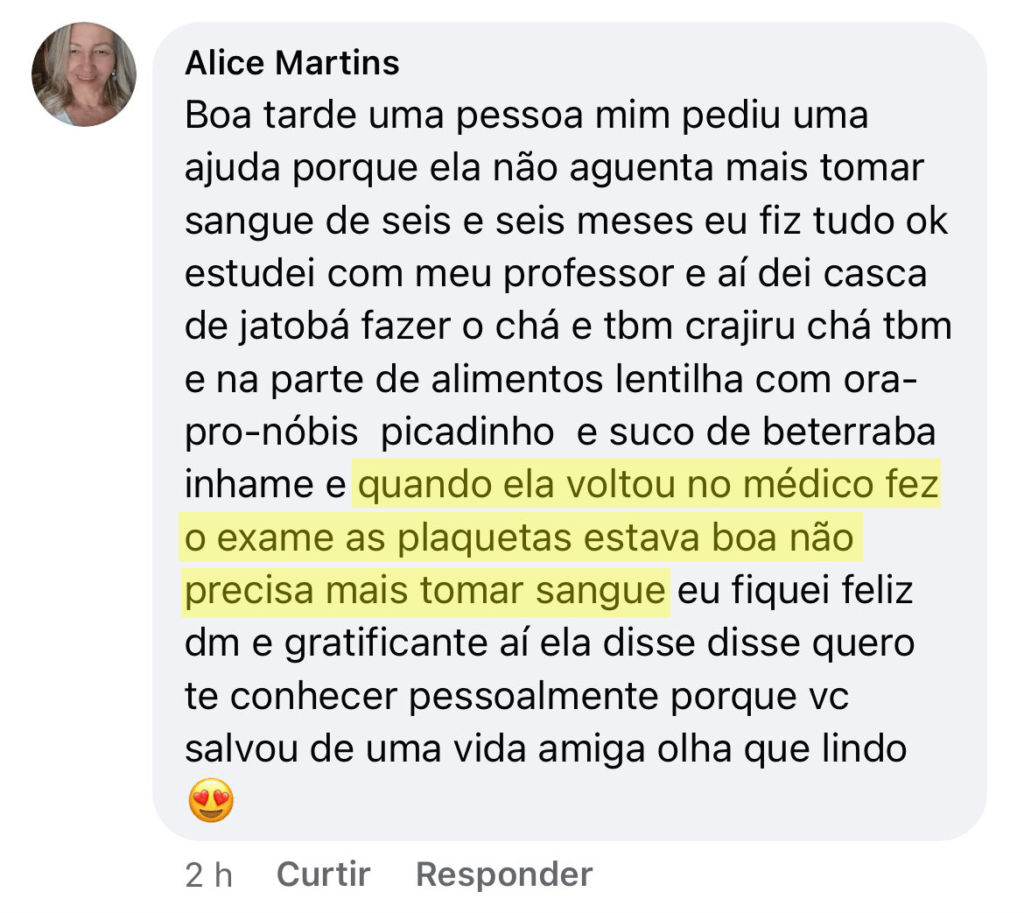
Task: Click the highlighted text 'quando ela voltou no médico fez'
Action: point(648,485)
